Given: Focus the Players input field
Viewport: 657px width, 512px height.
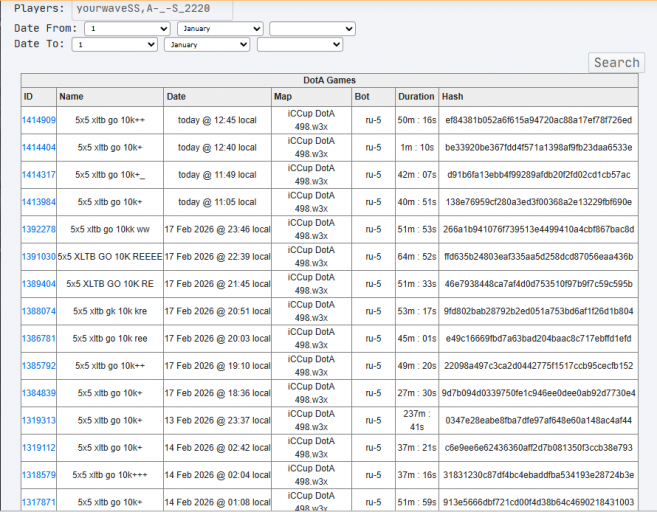Looking at the screenshot, I should coord(152,9).
